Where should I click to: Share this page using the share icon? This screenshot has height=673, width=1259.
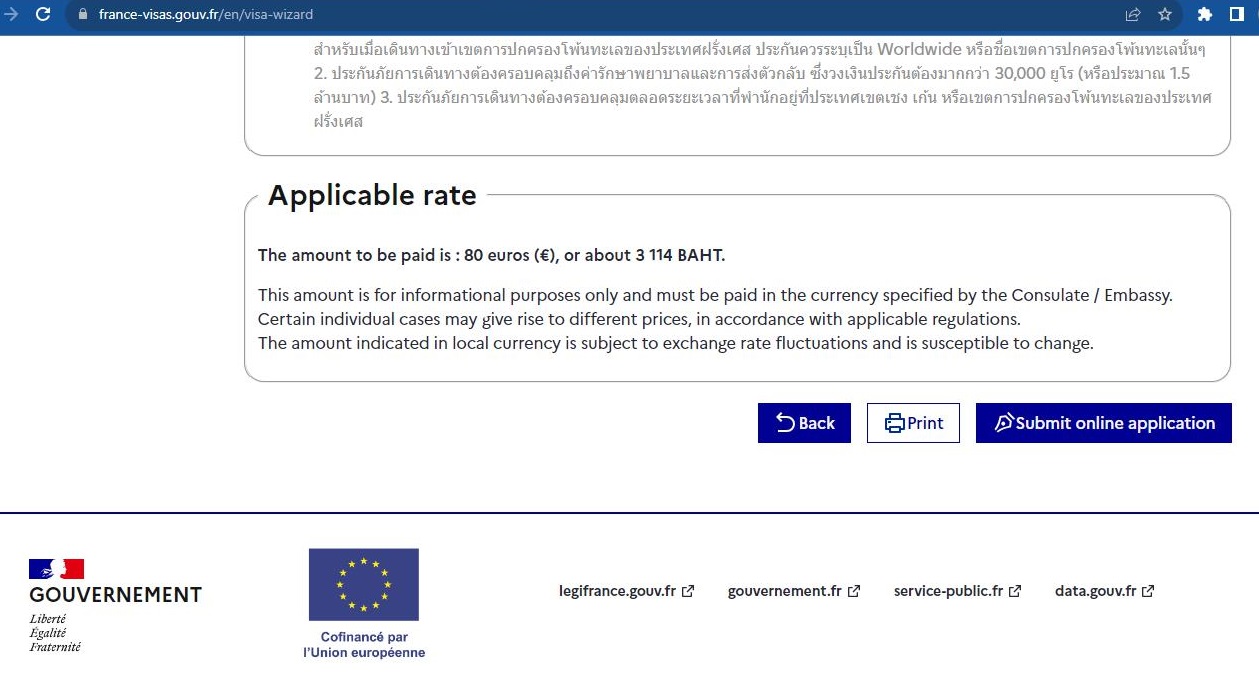coord(1133,15)
